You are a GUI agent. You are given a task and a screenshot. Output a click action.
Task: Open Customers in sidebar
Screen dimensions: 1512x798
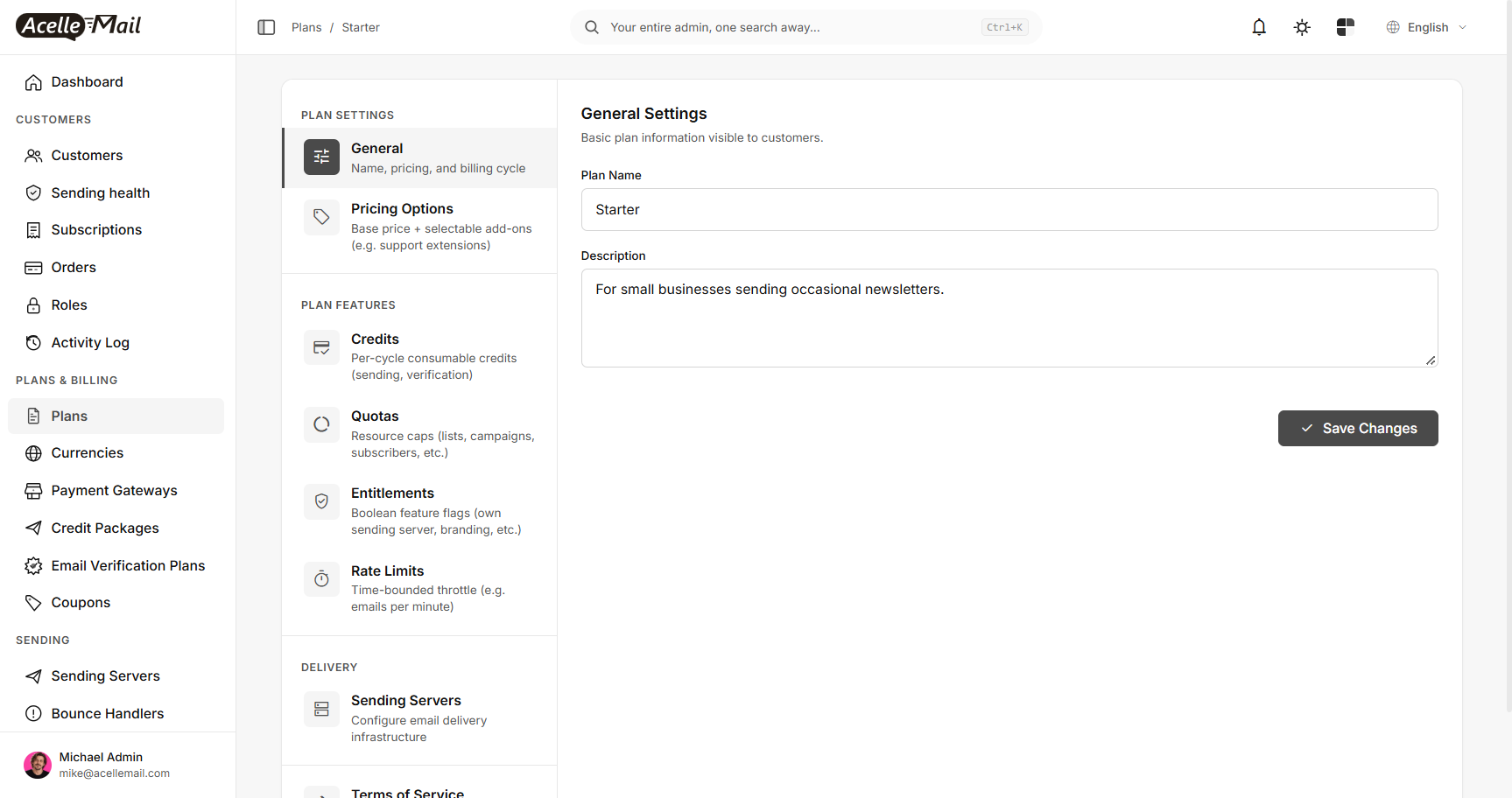coord(116,156)
